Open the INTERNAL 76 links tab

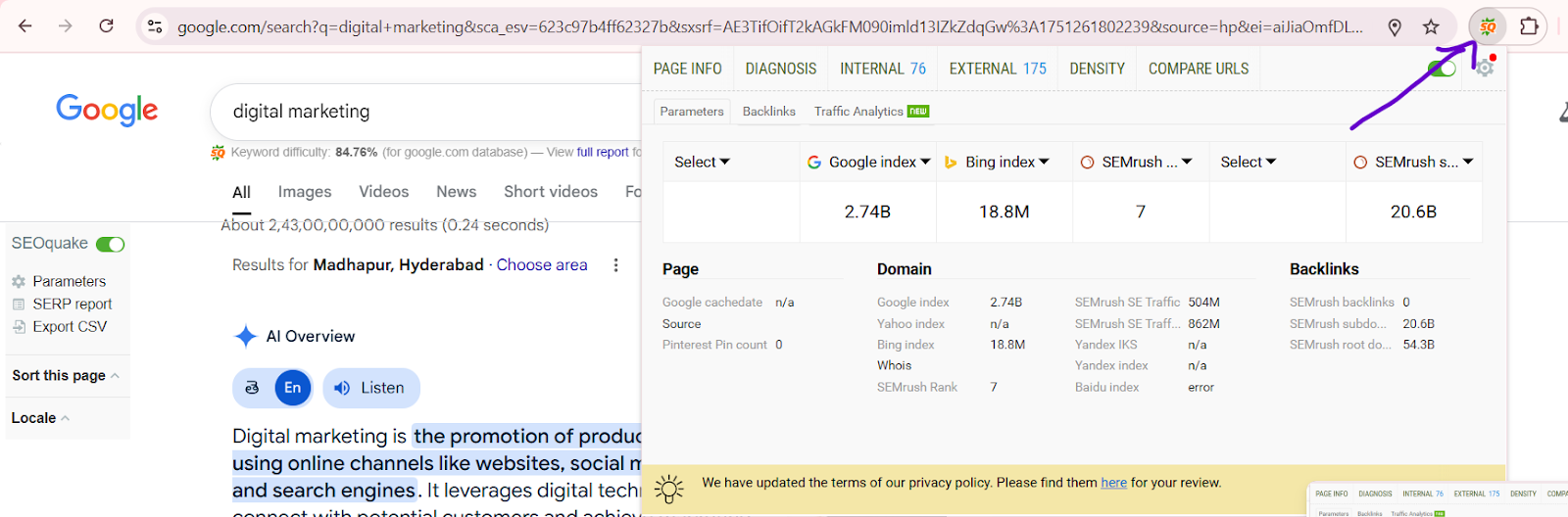883,69
